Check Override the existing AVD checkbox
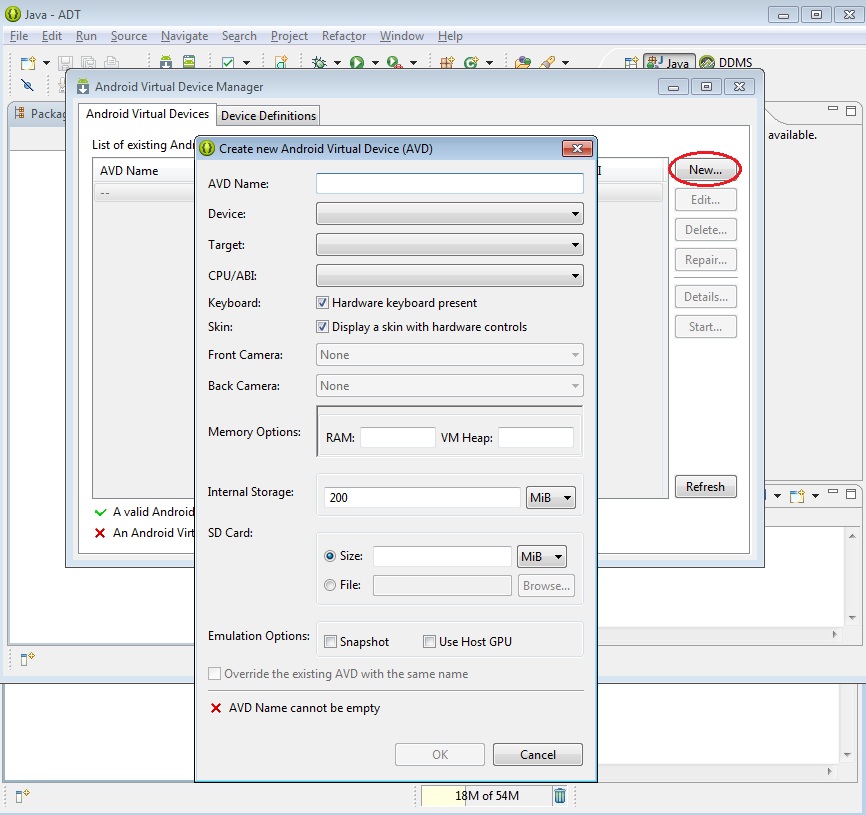This screenshot has width=866, height=815. 214,674
